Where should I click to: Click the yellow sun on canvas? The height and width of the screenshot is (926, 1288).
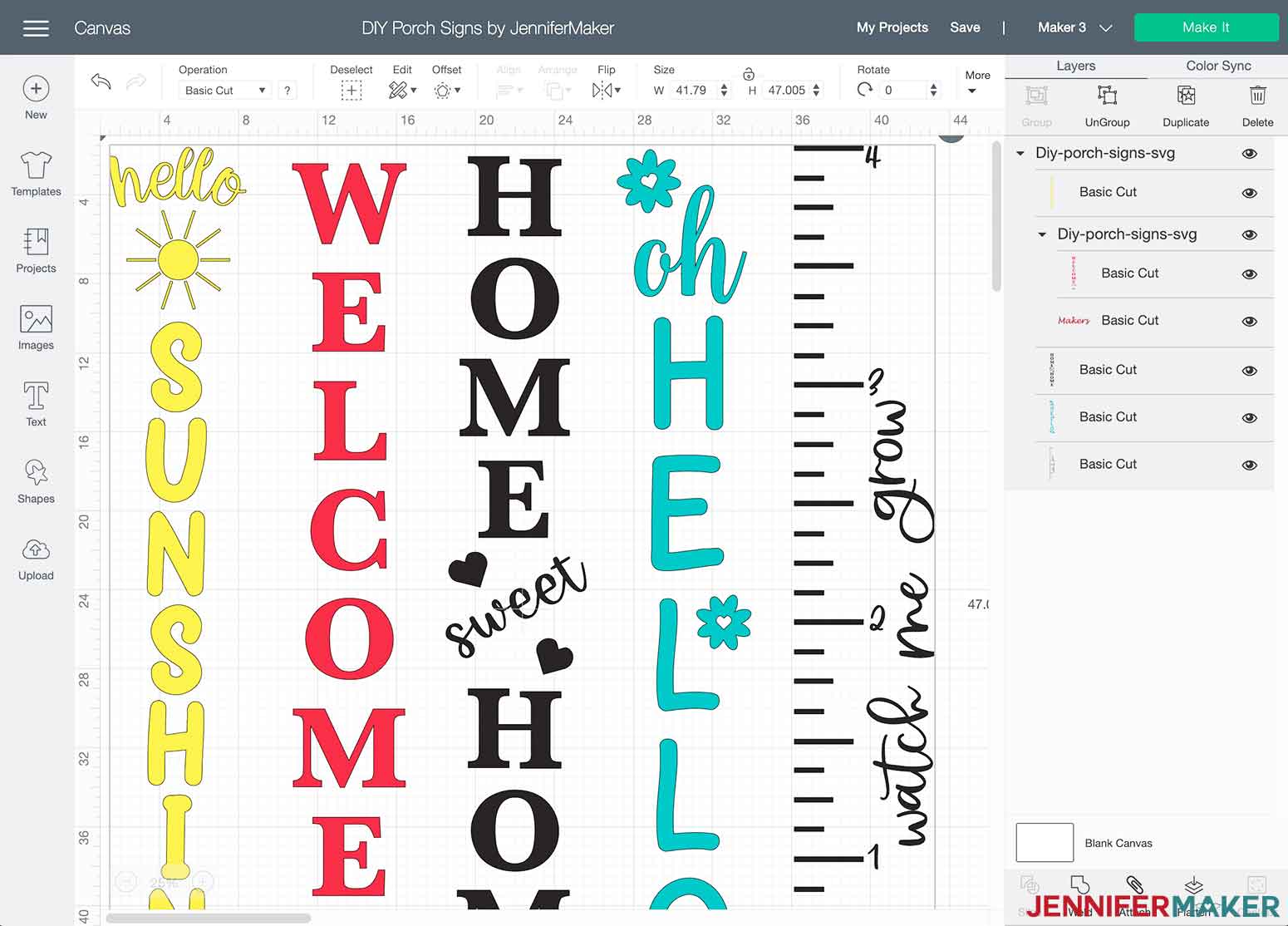[177, 259]
